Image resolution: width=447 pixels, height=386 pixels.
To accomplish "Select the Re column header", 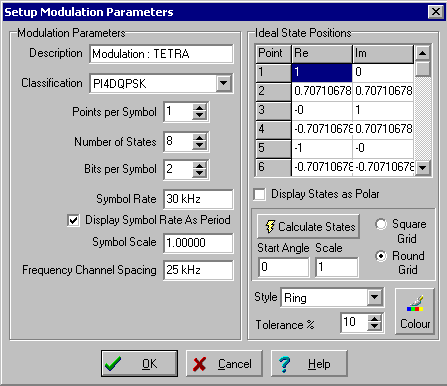I will click(x=322, y=54).
